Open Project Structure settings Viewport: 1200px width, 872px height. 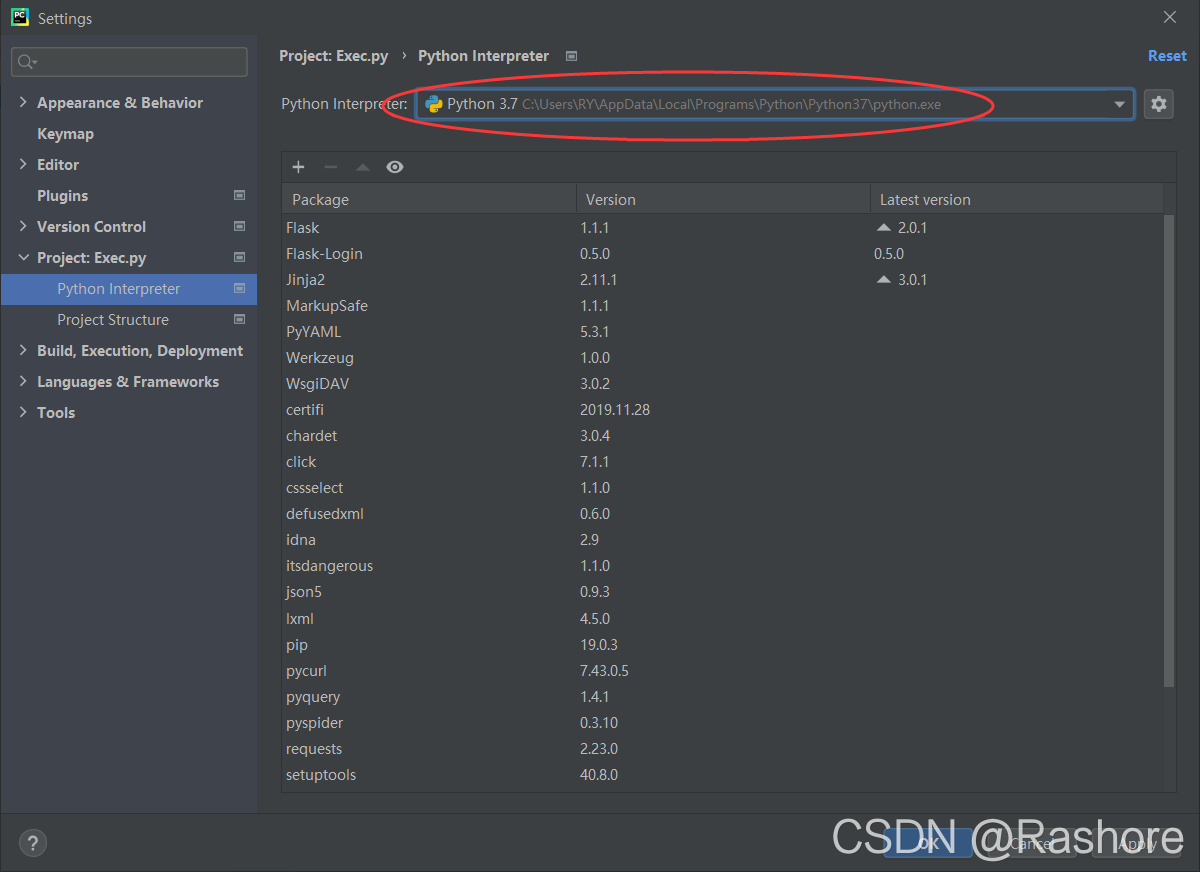pos(113,320)
